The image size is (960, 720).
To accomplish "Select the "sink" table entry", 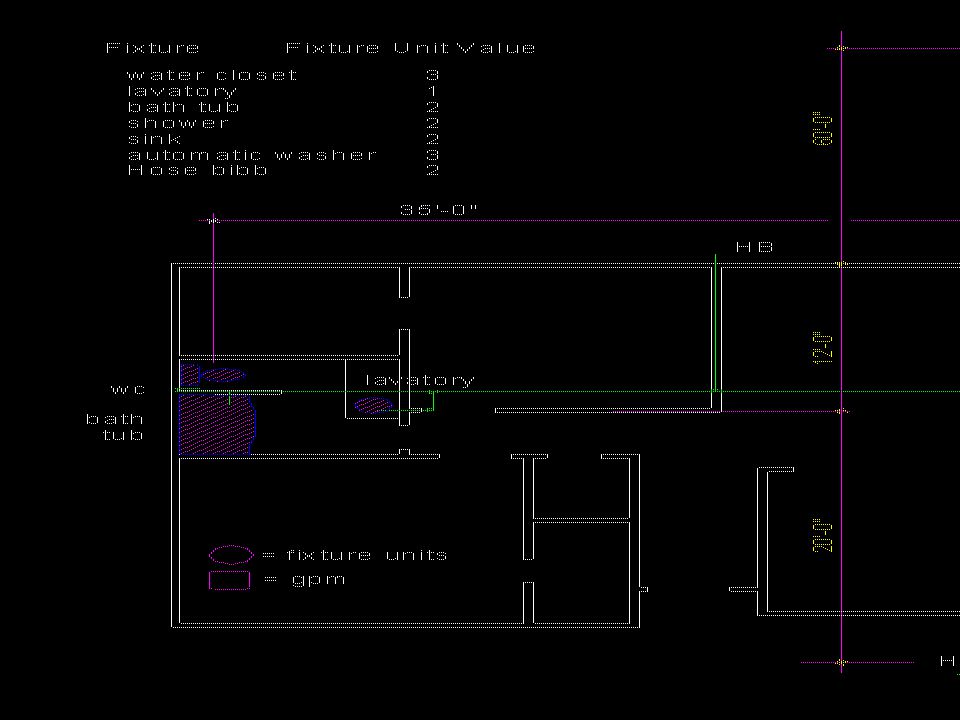I will 154,139.
